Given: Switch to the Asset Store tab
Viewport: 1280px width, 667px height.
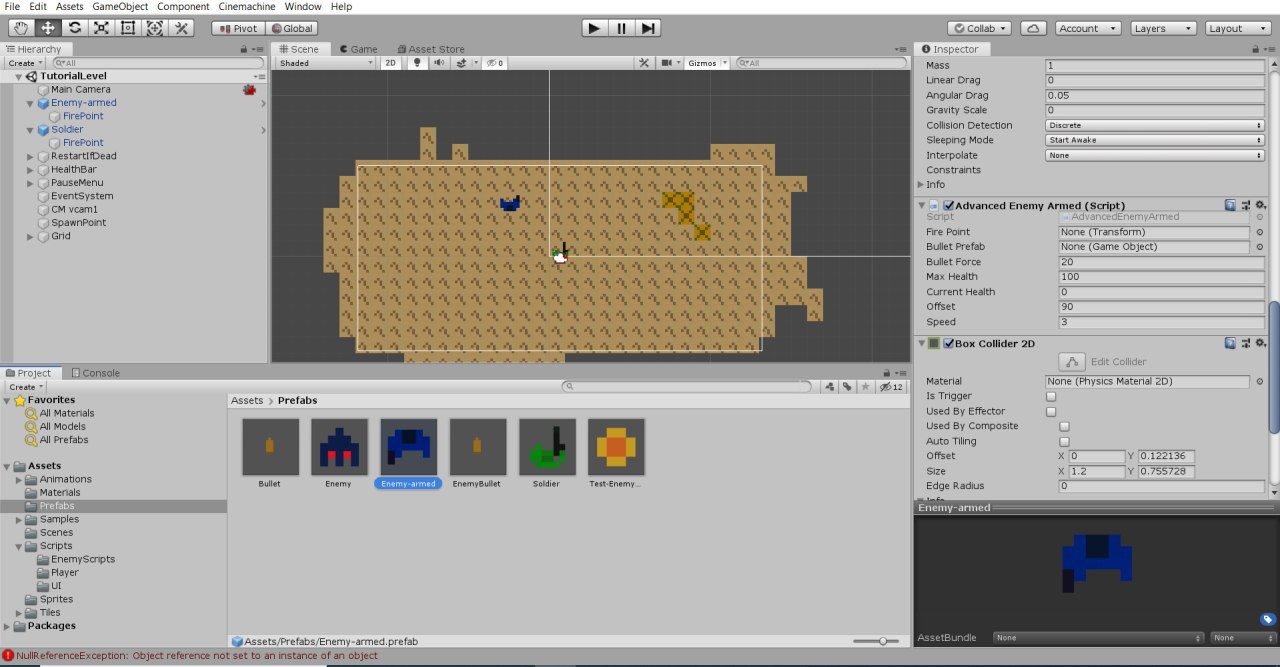Looking at the screenshot, I should pyautogui.click(x=430, y=49).
